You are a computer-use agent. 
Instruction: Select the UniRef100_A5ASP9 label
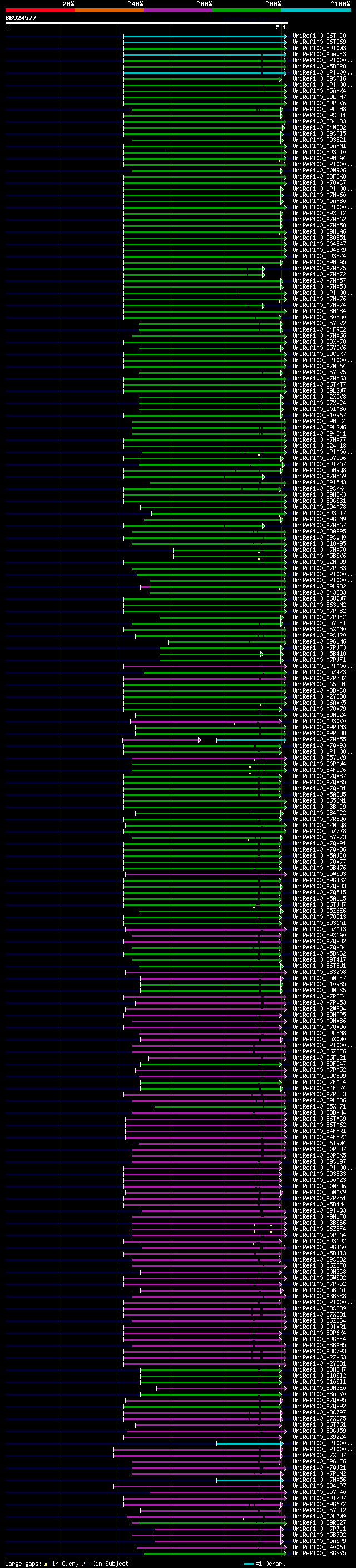319,1541
